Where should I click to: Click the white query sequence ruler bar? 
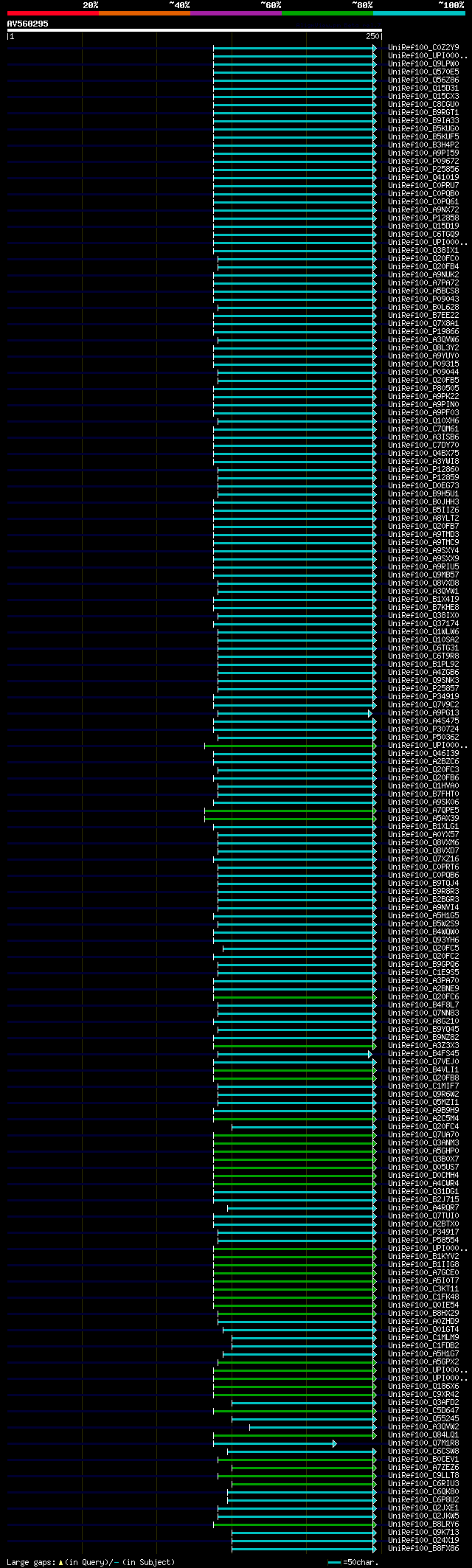click(194, 30)
